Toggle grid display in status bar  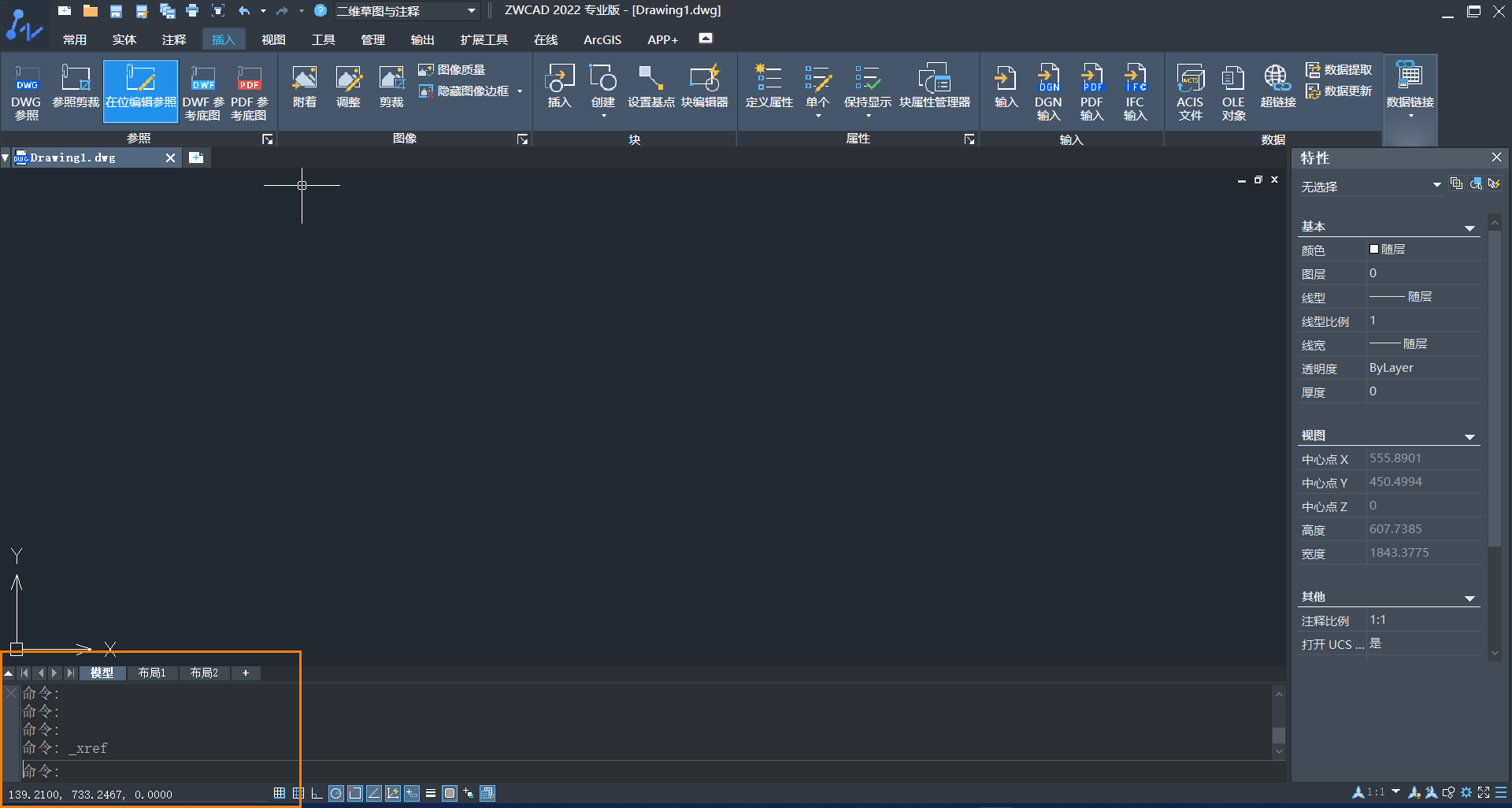point(298,793)
